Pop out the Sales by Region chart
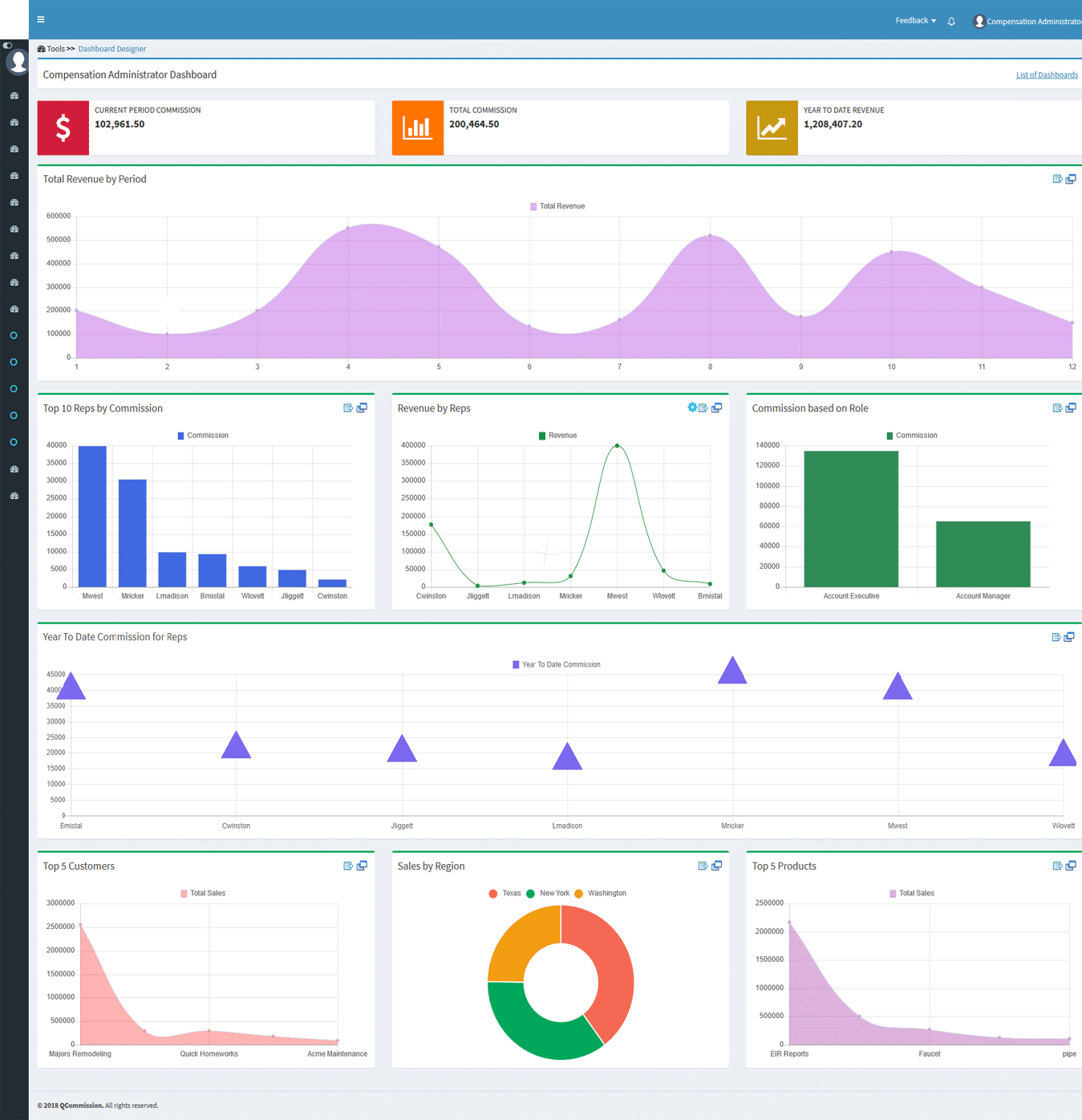The width and height of the screenshot is (1082, 1120). (717, 866)
